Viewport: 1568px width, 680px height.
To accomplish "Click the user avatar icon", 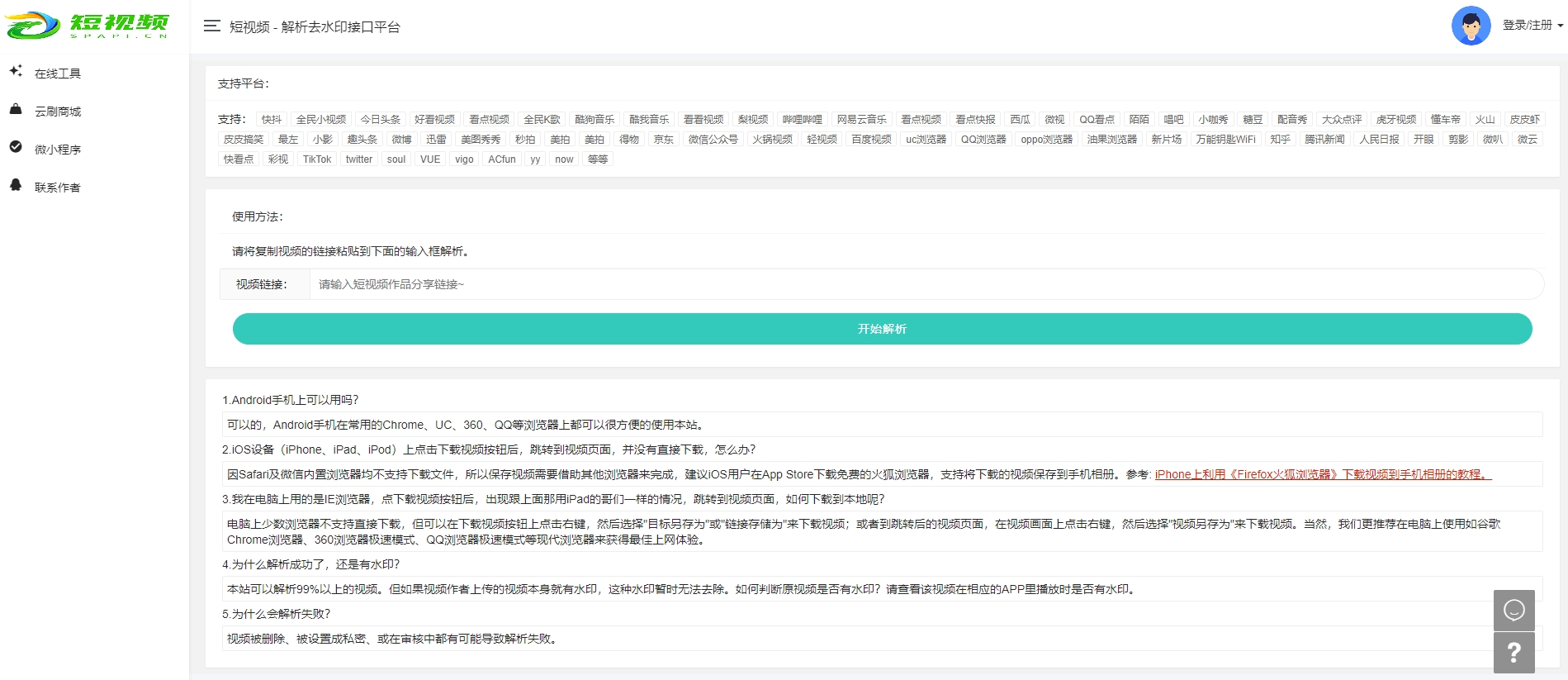I will [x=1470, y=26].
